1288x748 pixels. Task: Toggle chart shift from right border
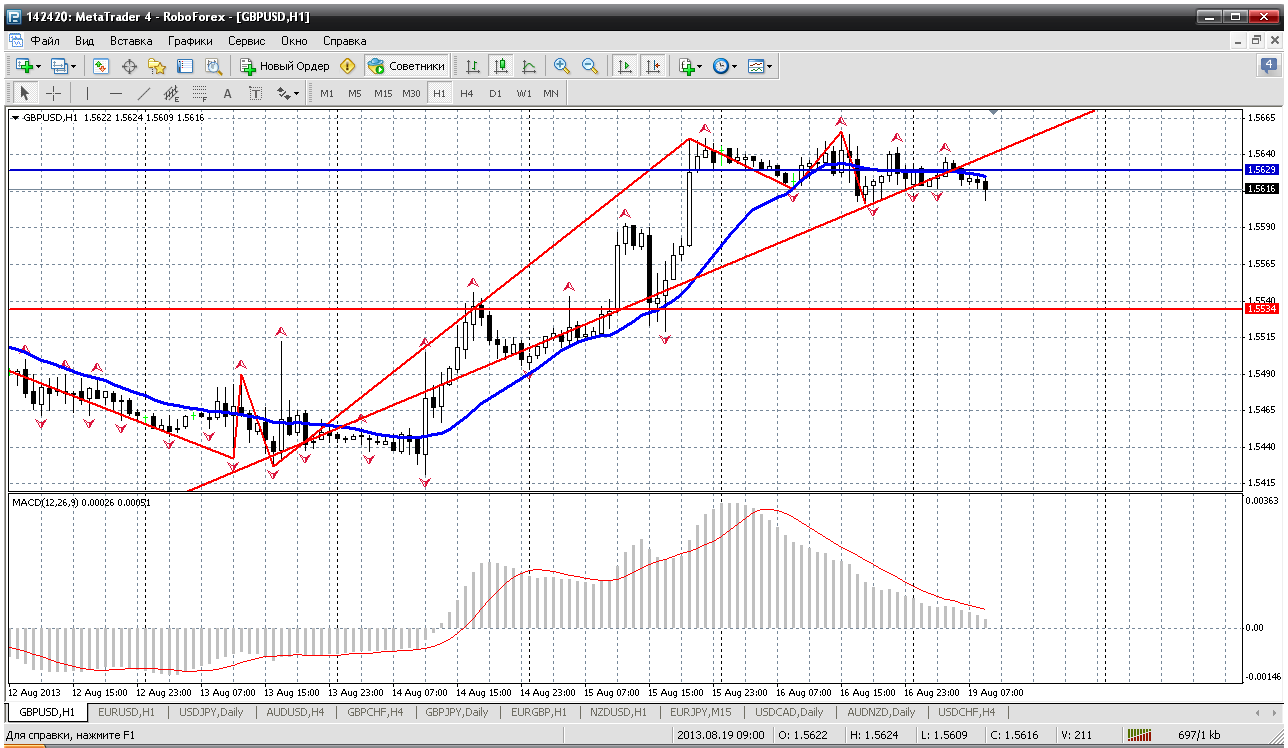click(653, 66)
